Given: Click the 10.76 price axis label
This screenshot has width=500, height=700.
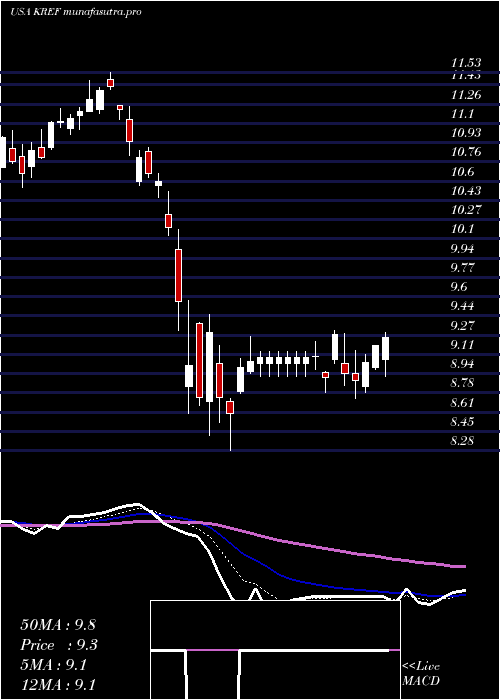Looking at the screenshot, I should point(466,152).
